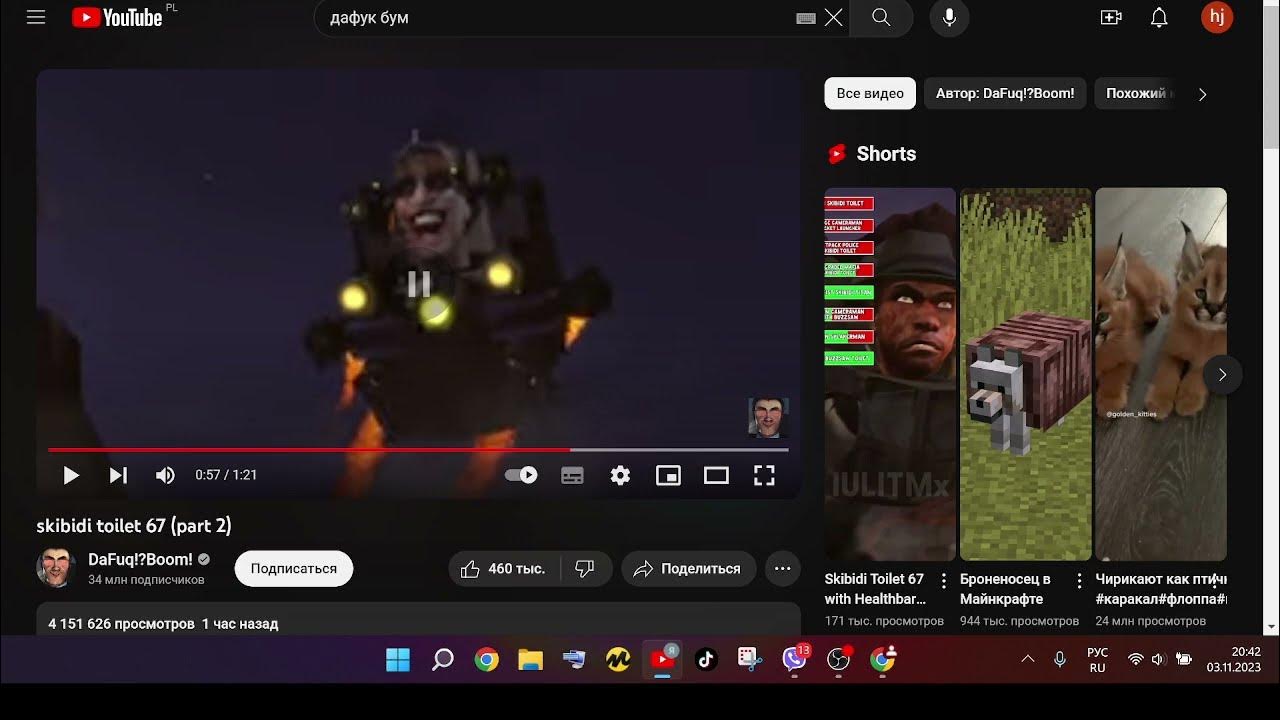Select the Все видео chip
Viewport: 1280px width, 720px height.
(870, 93)
